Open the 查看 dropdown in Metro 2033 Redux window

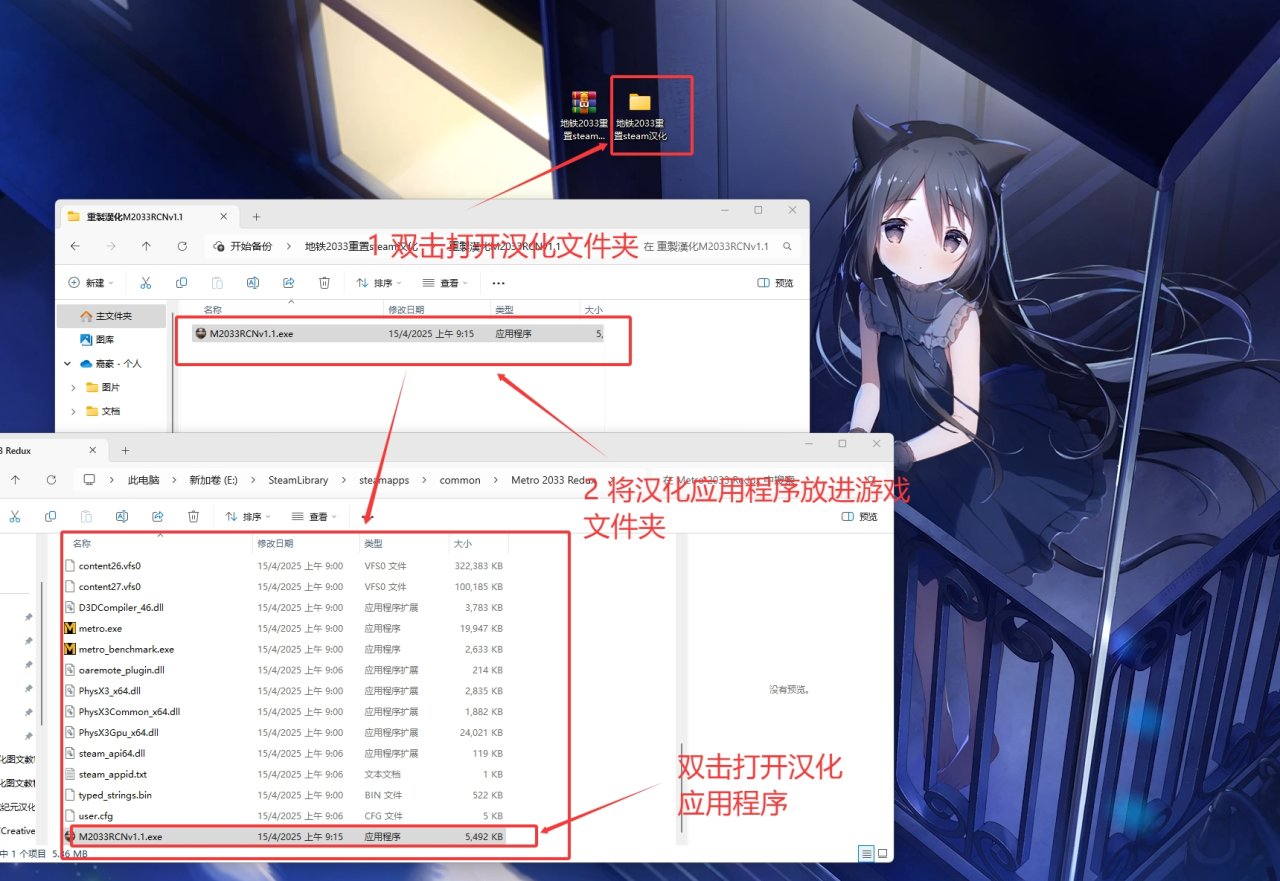tap(314, 516)
